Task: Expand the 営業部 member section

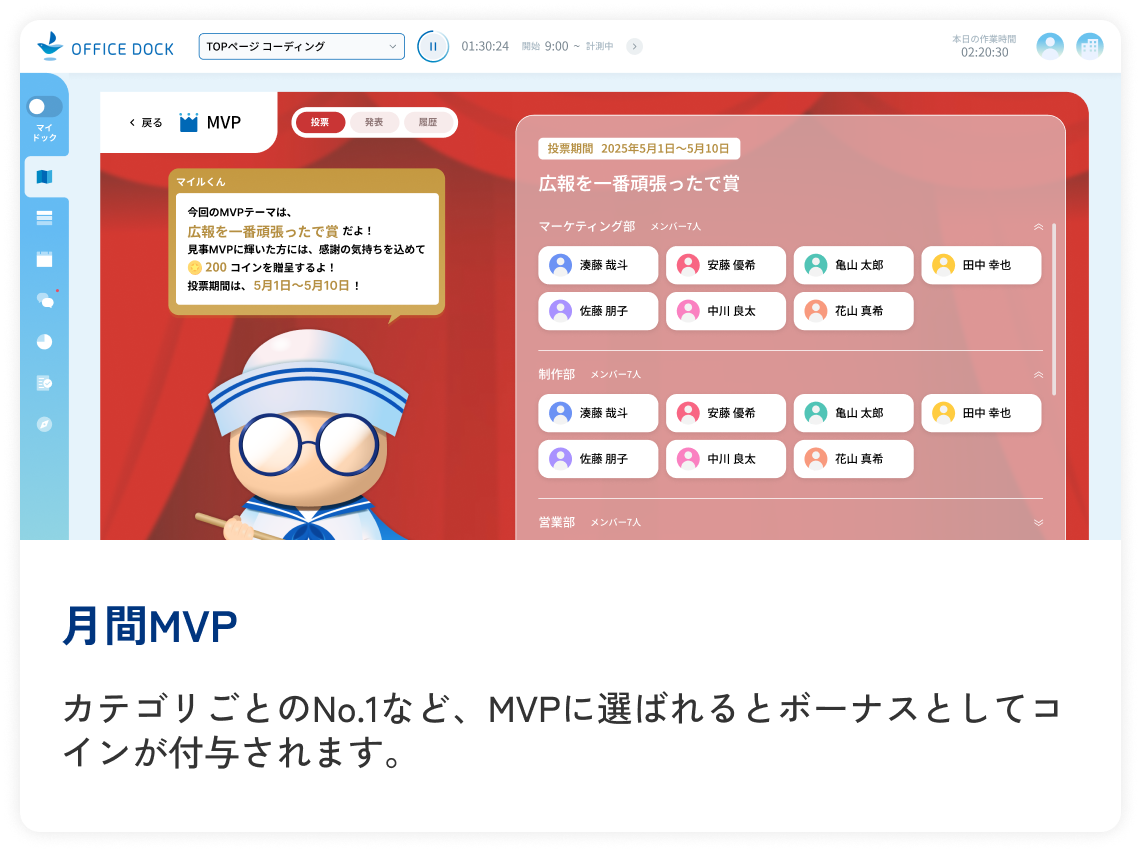Action: (1038, 522)
